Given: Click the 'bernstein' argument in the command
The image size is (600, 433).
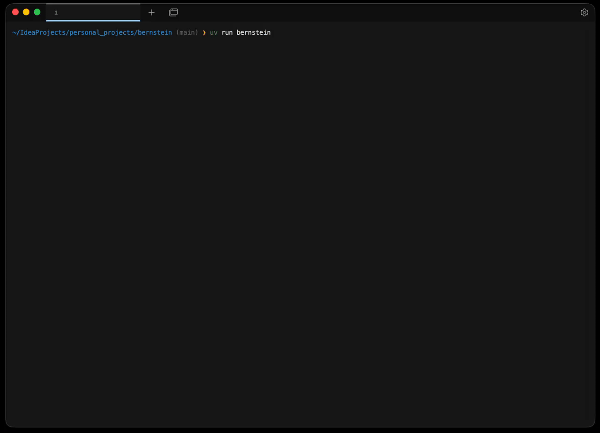Looking at the screenshot, I should [253, 33].
